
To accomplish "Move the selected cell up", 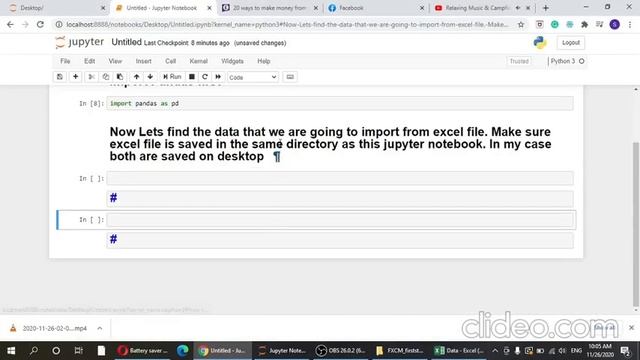I will coord(136,77).
